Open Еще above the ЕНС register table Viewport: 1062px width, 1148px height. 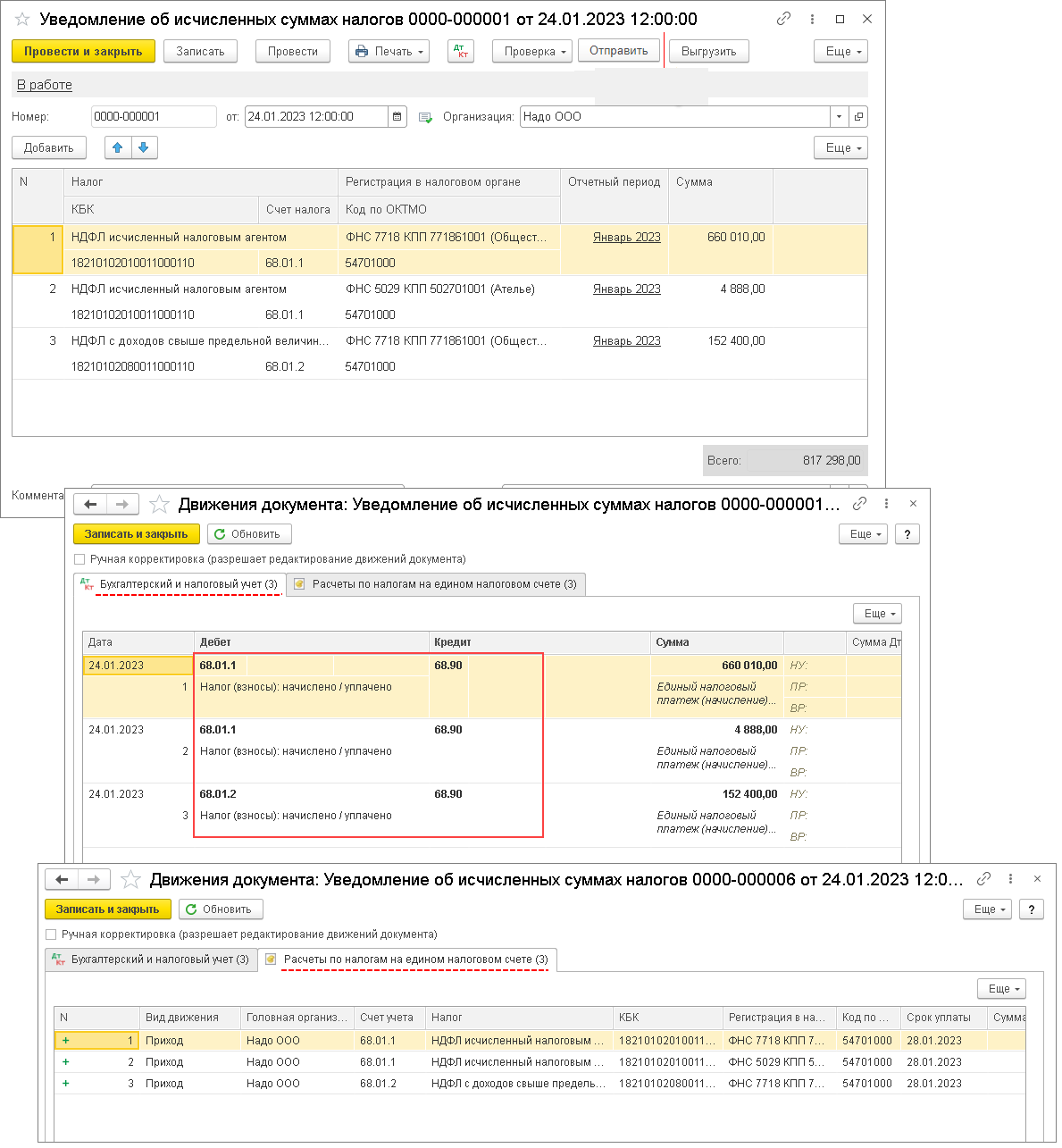tap(1001, 988)
